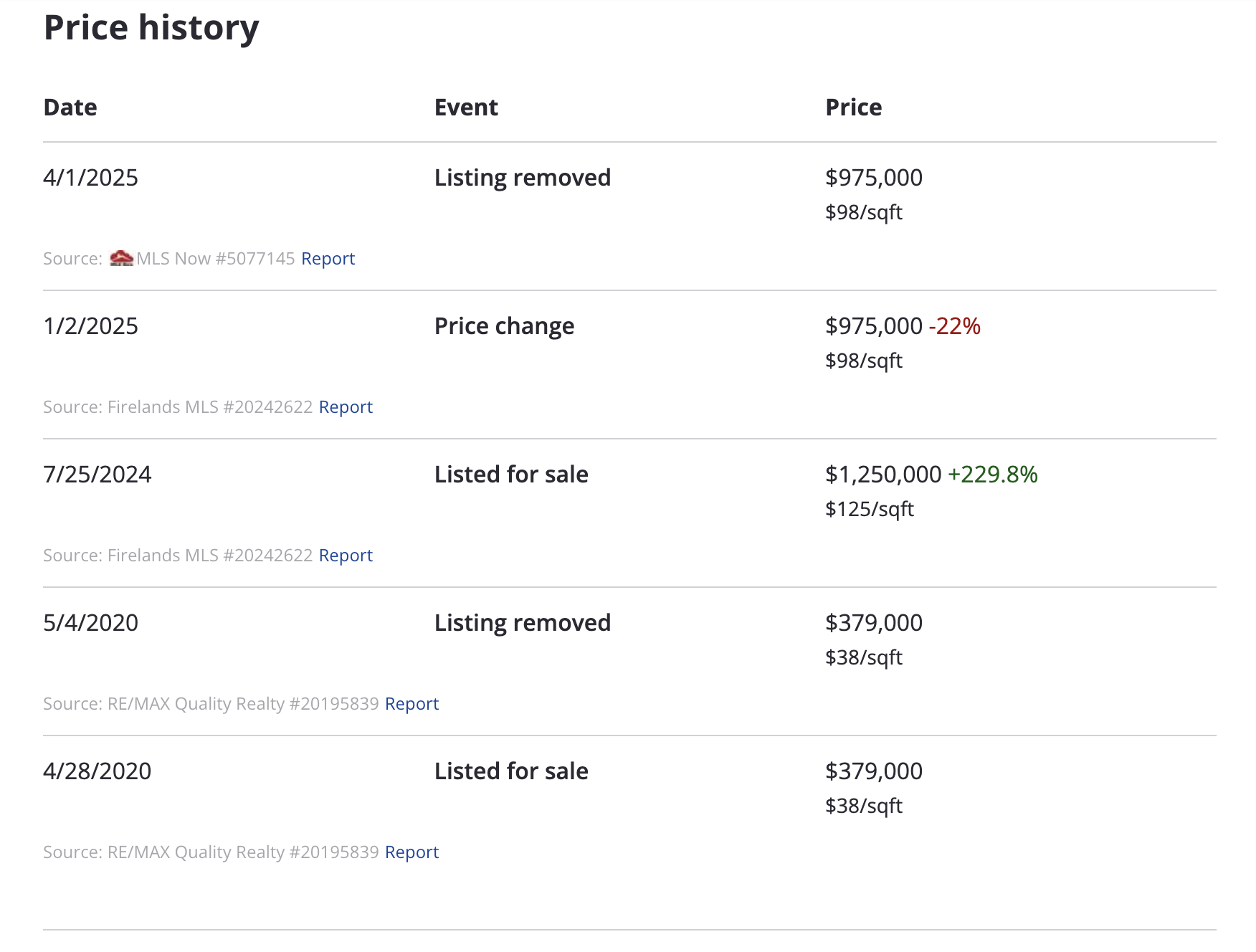Select the 7/25/2024 date cell
The image size is (1256, 952).
pyautogui.click(x=97, y=475)
